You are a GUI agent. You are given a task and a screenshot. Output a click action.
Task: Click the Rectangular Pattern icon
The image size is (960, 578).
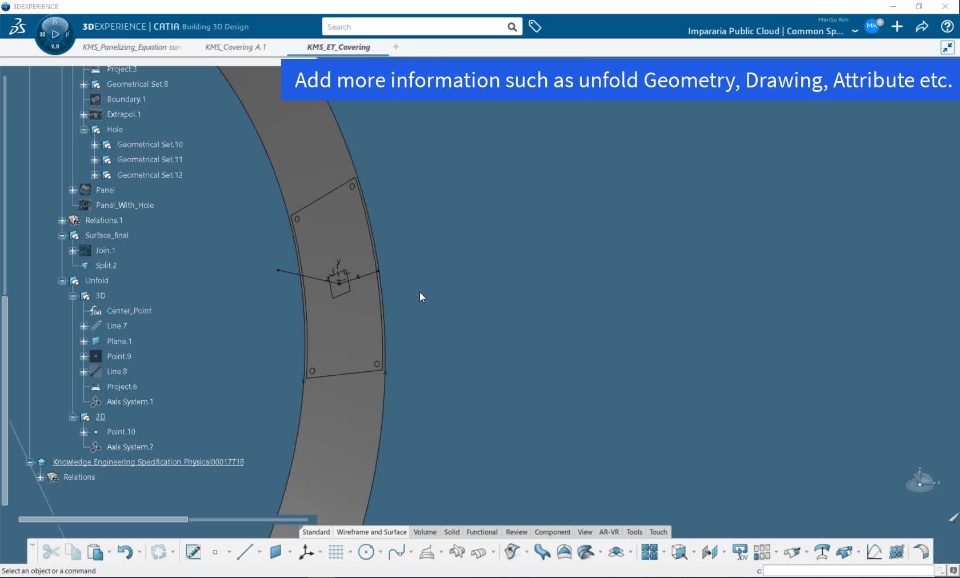click(762, 552)
